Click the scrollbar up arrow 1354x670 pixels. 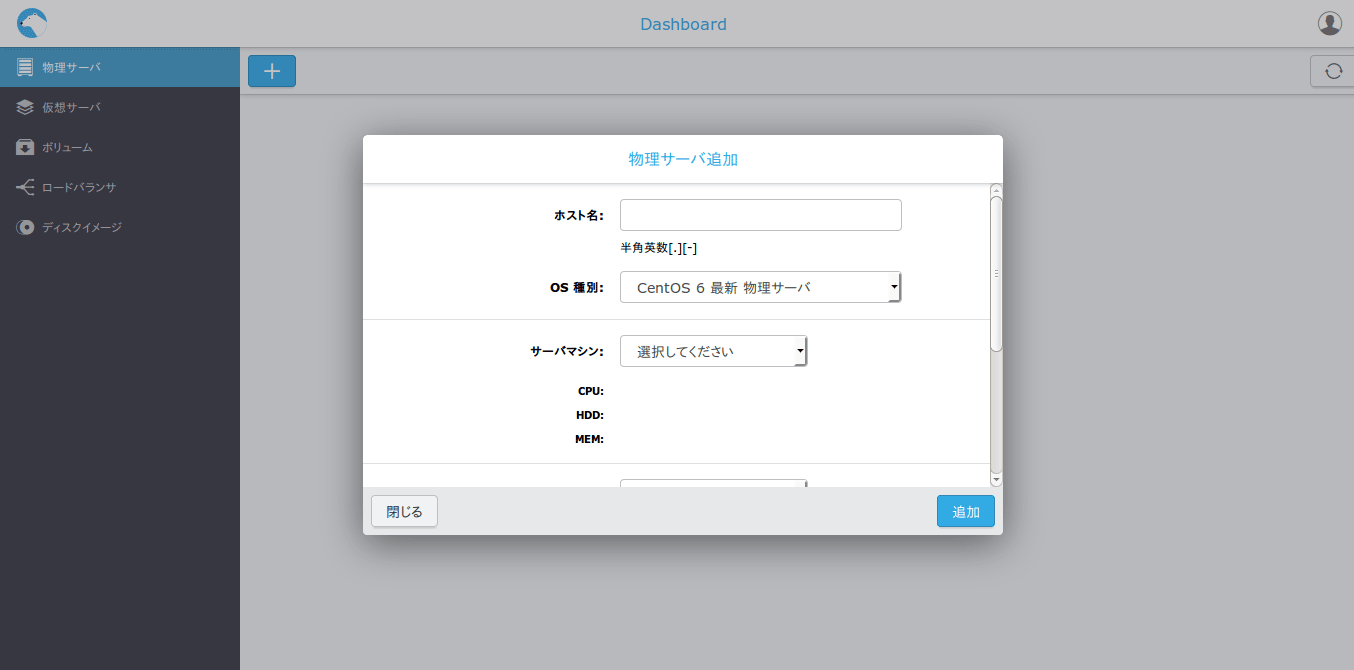point(996,189)
